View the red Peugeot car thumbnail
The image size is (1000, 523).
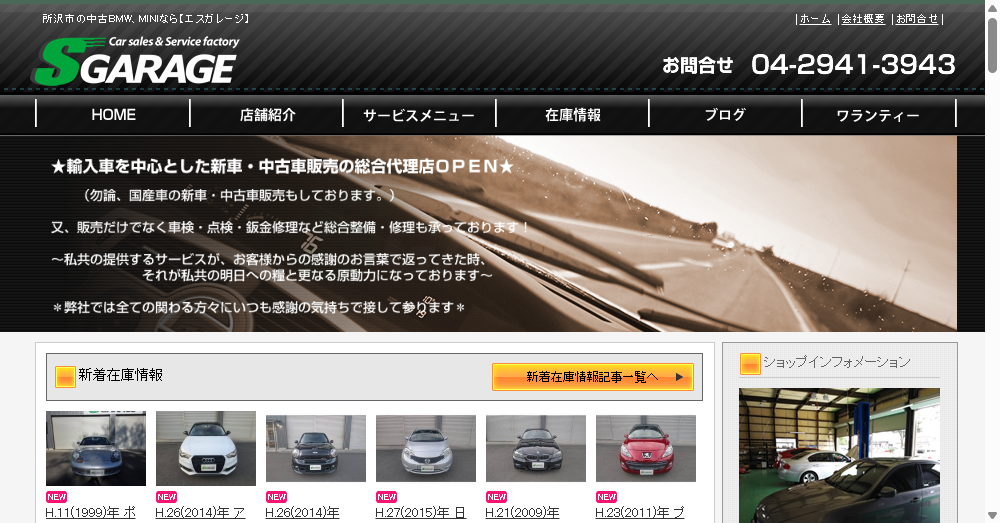point(646,449)
